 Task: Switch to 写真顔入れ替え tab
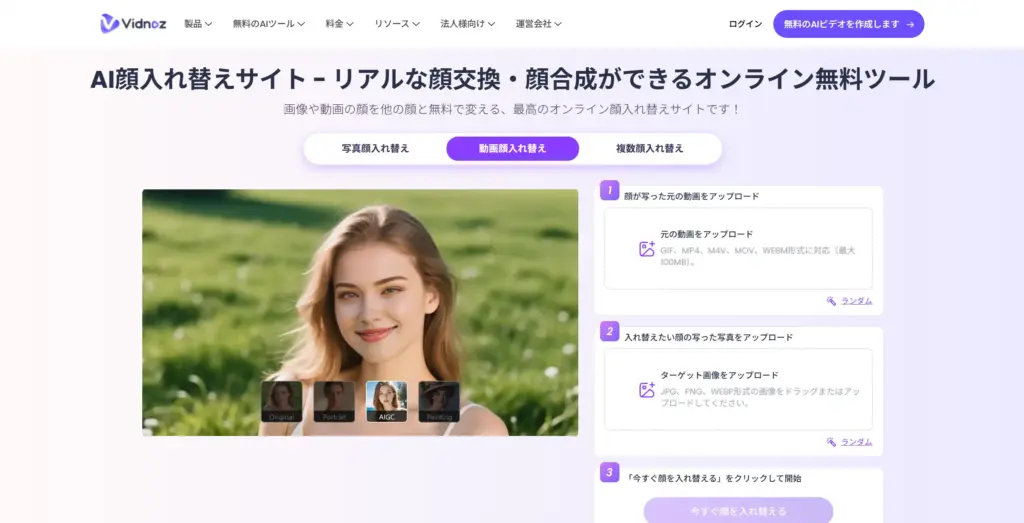point(376,148)
